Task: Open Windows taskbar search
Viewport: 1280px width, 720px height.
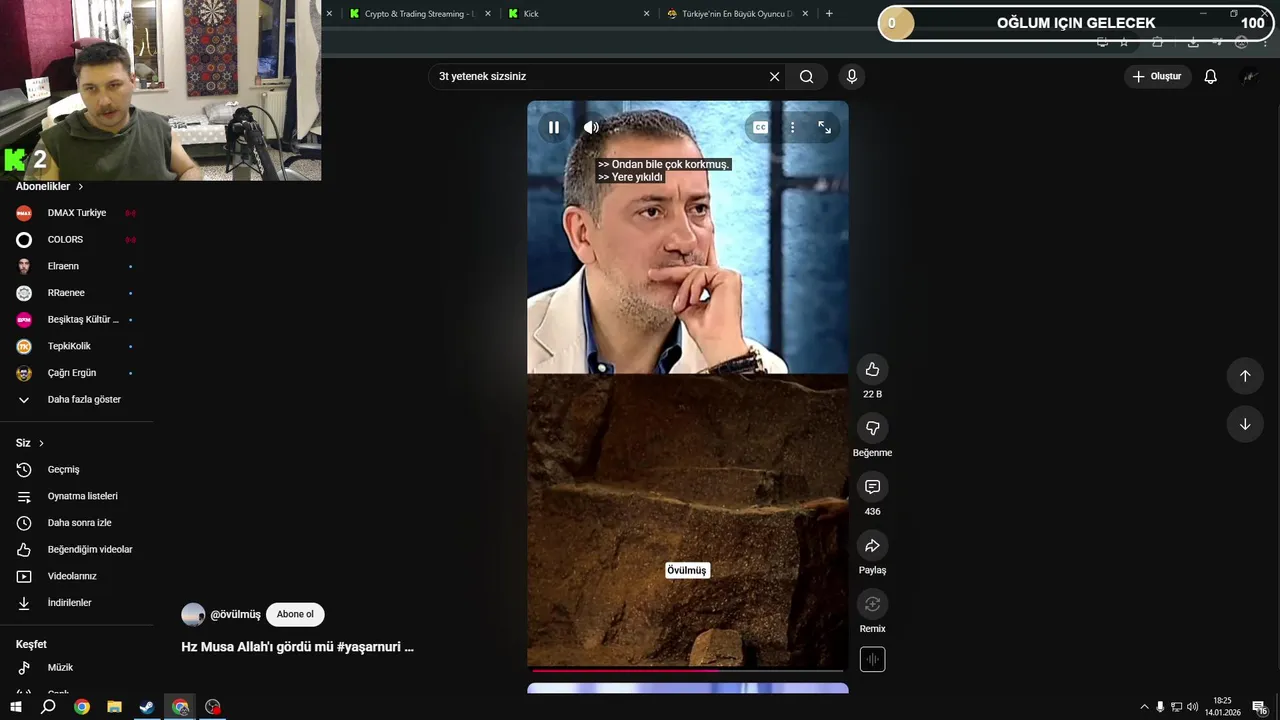Action: pyautogui.click(x=48, y=707)
